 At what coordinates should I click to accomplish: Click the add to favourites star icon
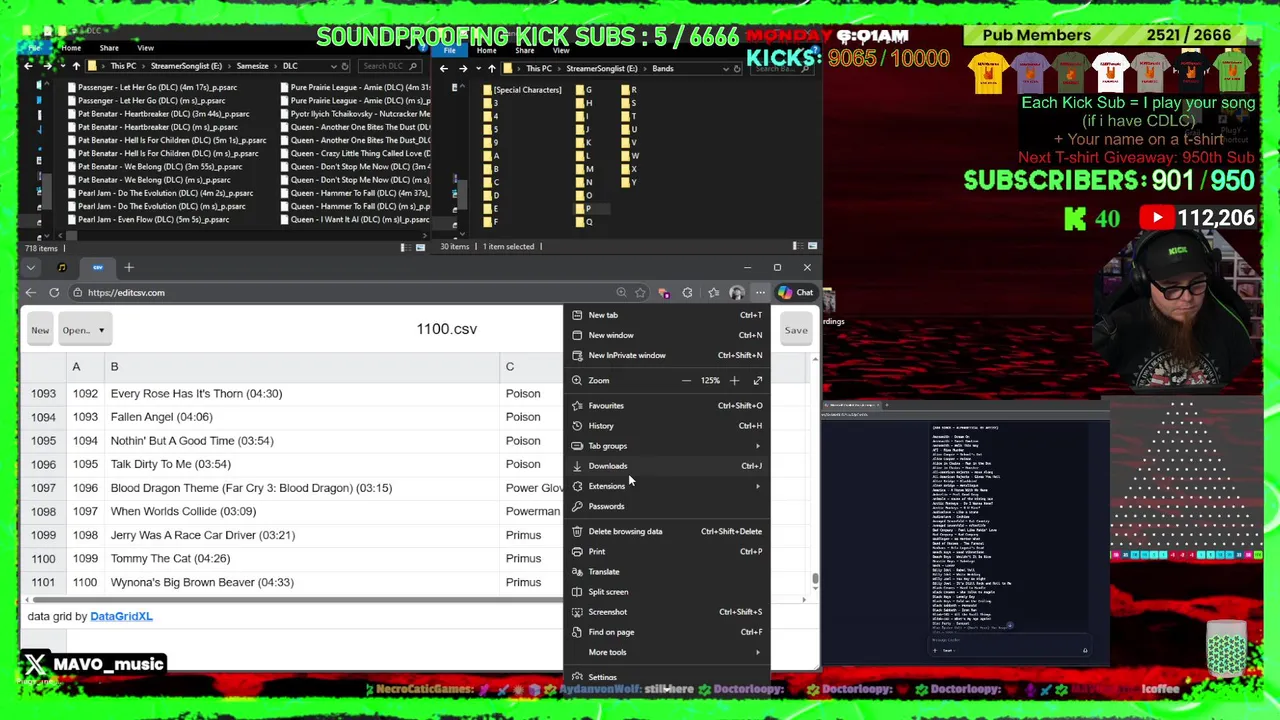(640, 293)
